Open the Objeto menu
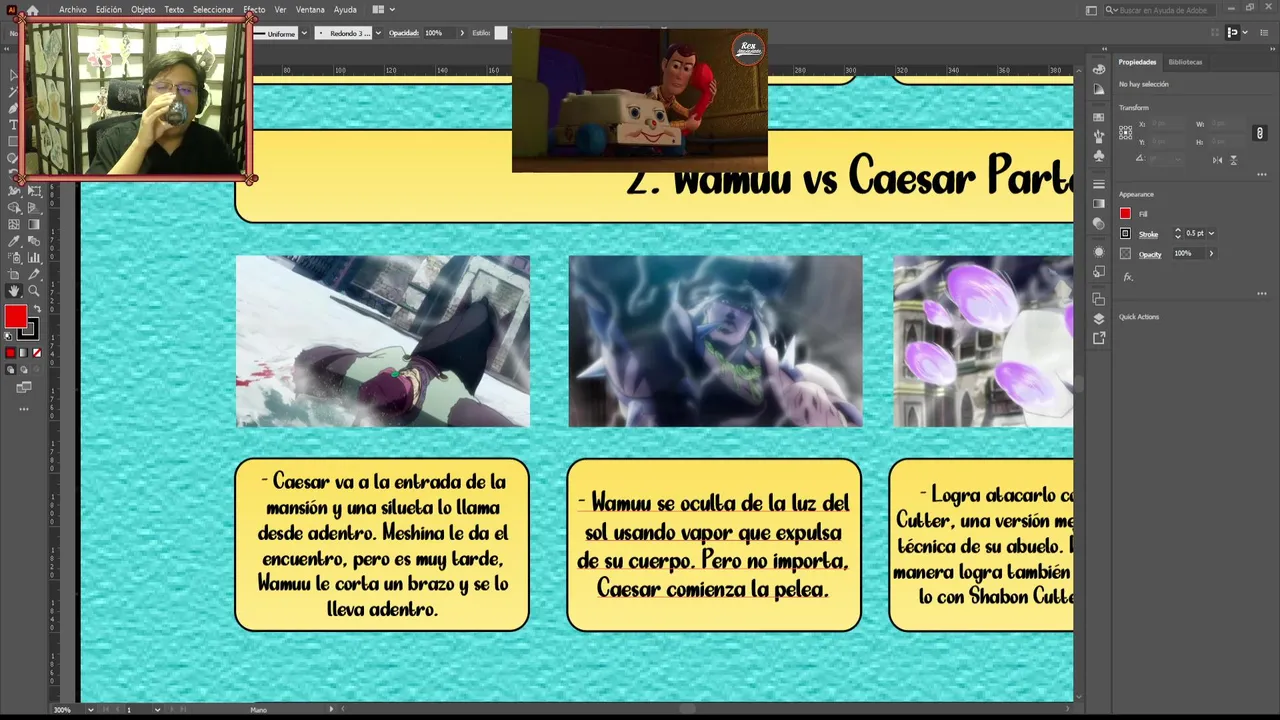The width and height of the screenshot is (1280, 720). click(x=143, y=9)
